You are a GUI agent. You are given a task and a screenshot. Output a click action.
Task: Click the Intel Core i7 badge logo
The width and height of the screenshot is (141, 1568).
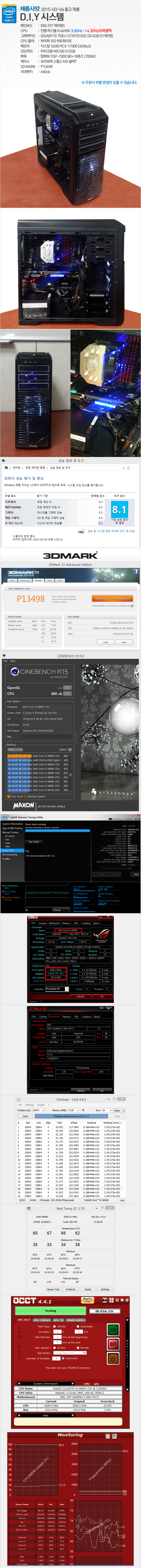coord(9,14)
